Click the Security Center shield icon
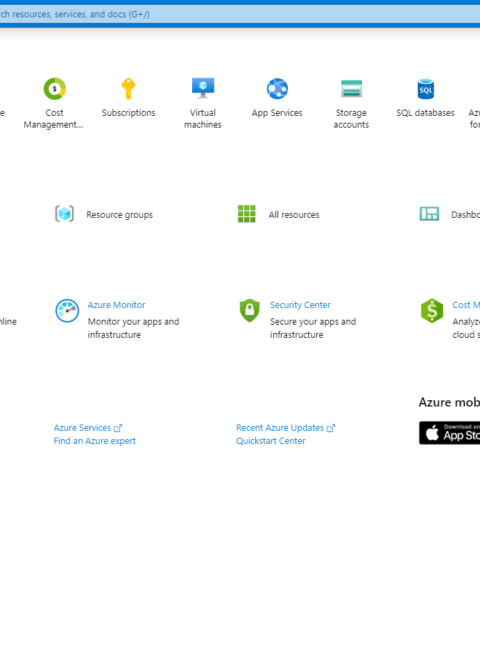 pos(250,310)
